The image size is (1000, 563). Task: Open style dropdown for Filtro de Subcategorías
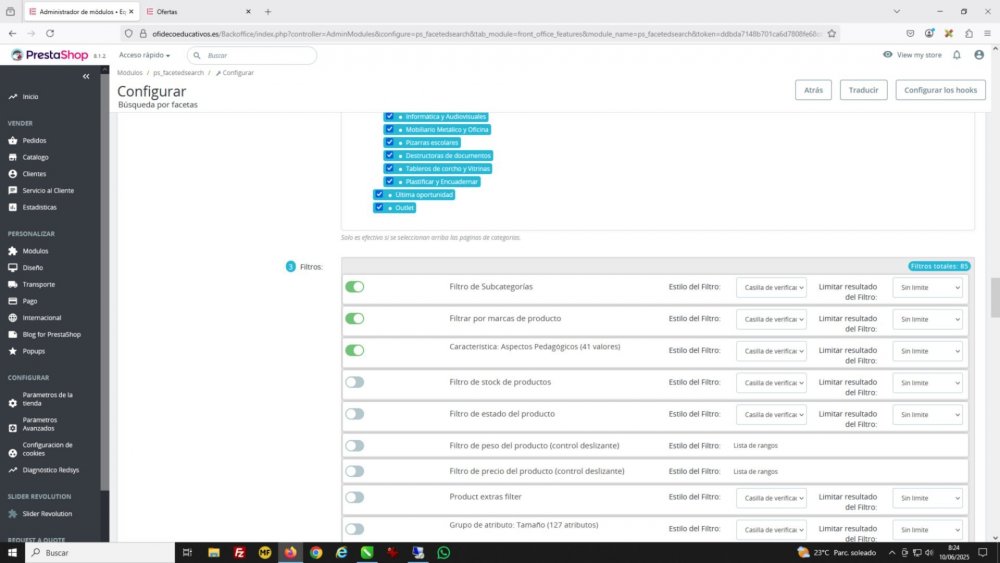point(771,288)
